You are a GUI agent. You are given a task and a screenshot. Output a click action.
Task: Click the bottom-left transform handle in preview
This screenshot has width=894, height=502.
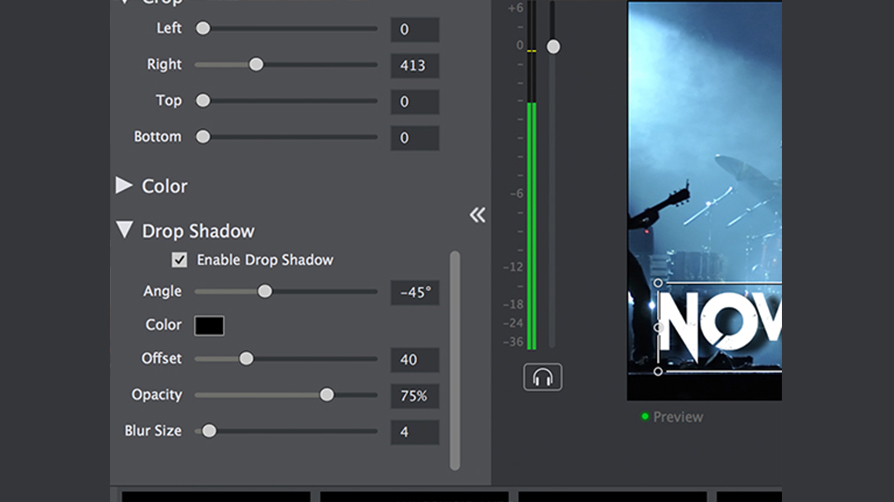[658, 371]
